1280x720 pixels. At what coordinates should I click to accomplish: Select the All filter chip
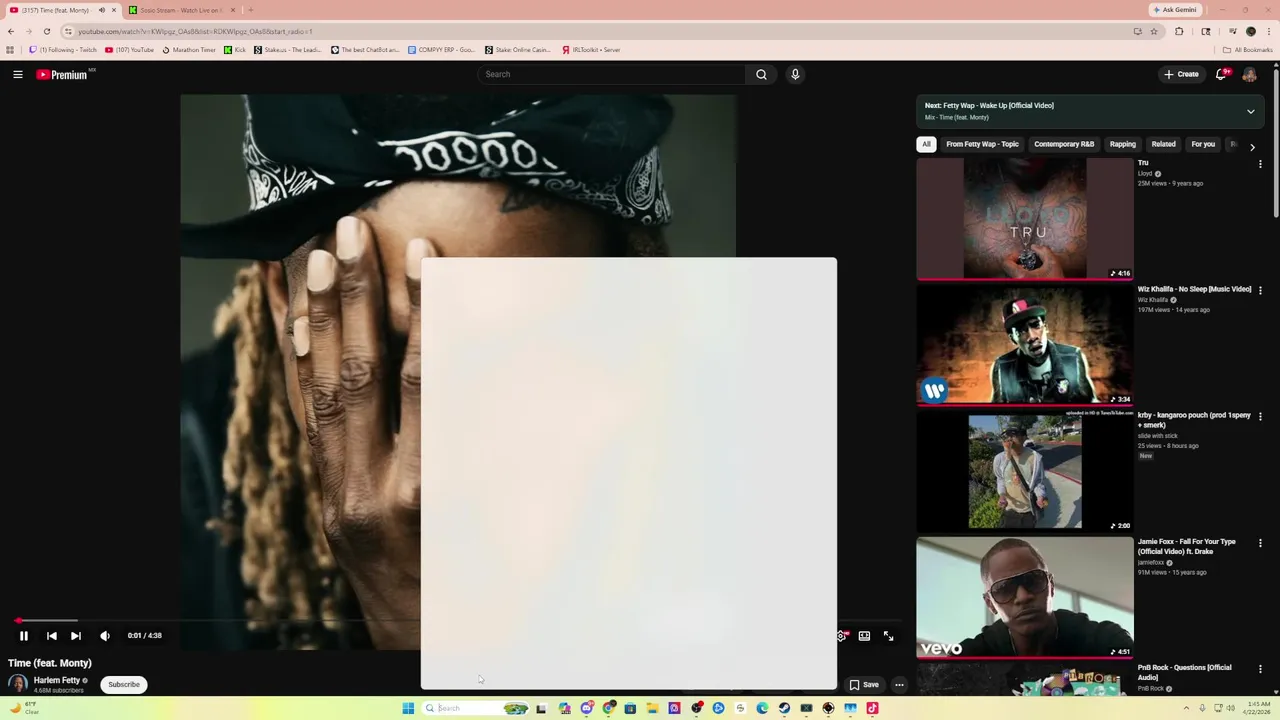(x=926, y=144)
